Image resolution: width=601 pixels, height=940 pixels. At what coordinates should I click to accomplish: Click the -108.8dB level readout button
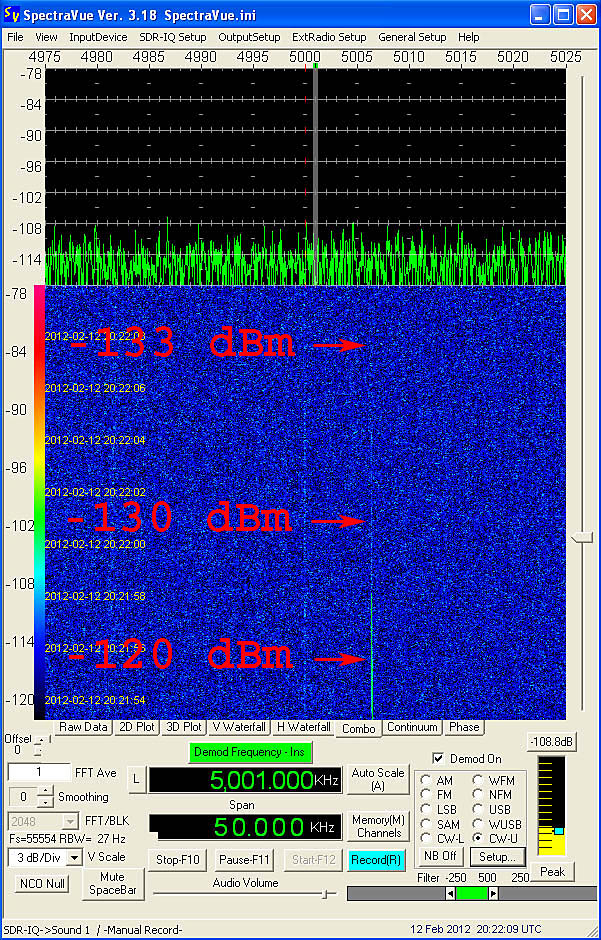[x=551, y=741]
